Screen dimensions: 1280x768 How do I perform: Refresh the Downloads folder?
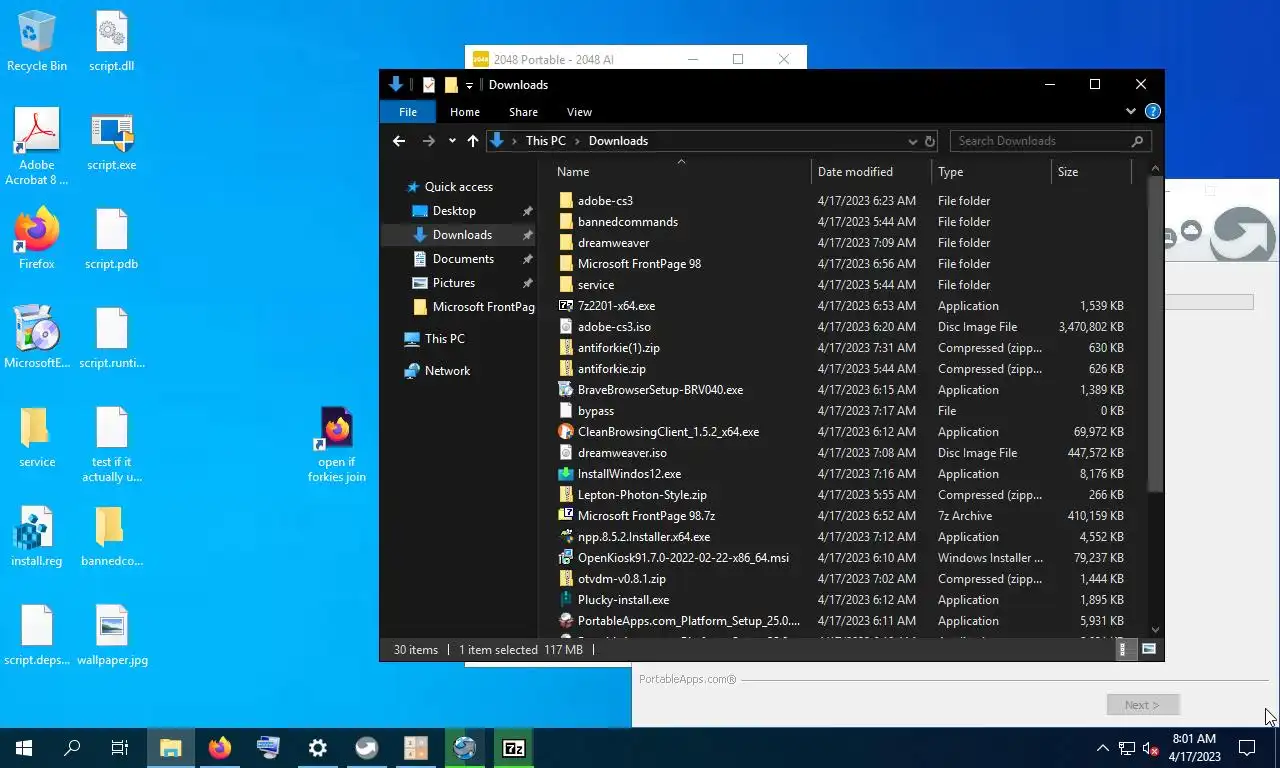click(x=930, y=142)
